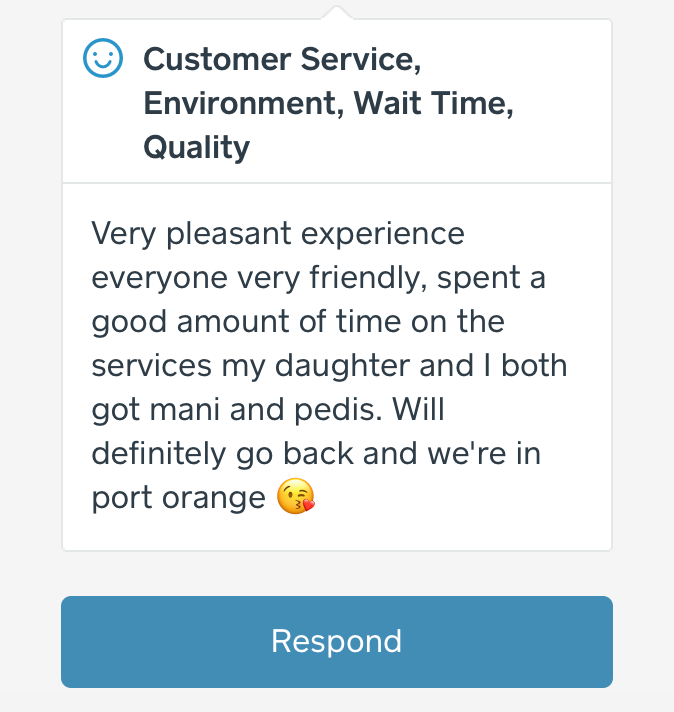Screen dimensions: 674x712
Task: Select the "Customer Service," heading line
Action: pyautogui.click(x=282, y=60)
